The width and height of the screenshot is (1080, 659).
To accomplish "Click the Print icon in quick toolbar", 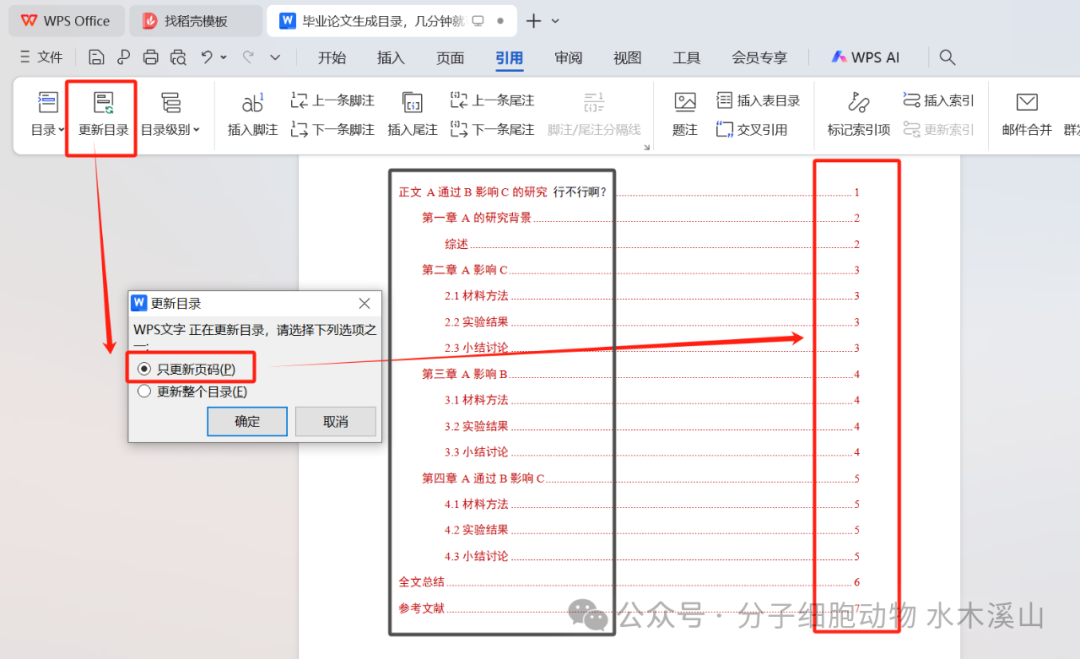I will [x=150, y=57].
